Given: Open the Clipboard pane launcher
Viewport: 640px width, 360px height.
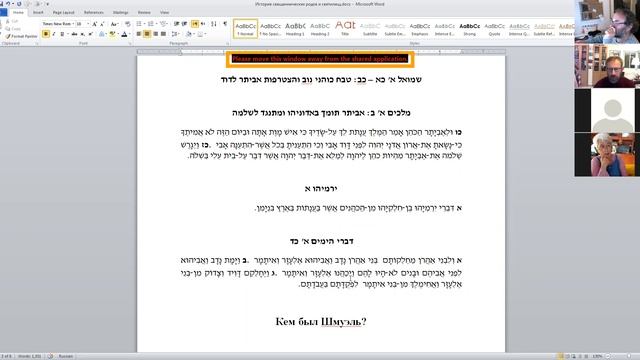Looking at the screenshot, I should click(x=37, y=44).
